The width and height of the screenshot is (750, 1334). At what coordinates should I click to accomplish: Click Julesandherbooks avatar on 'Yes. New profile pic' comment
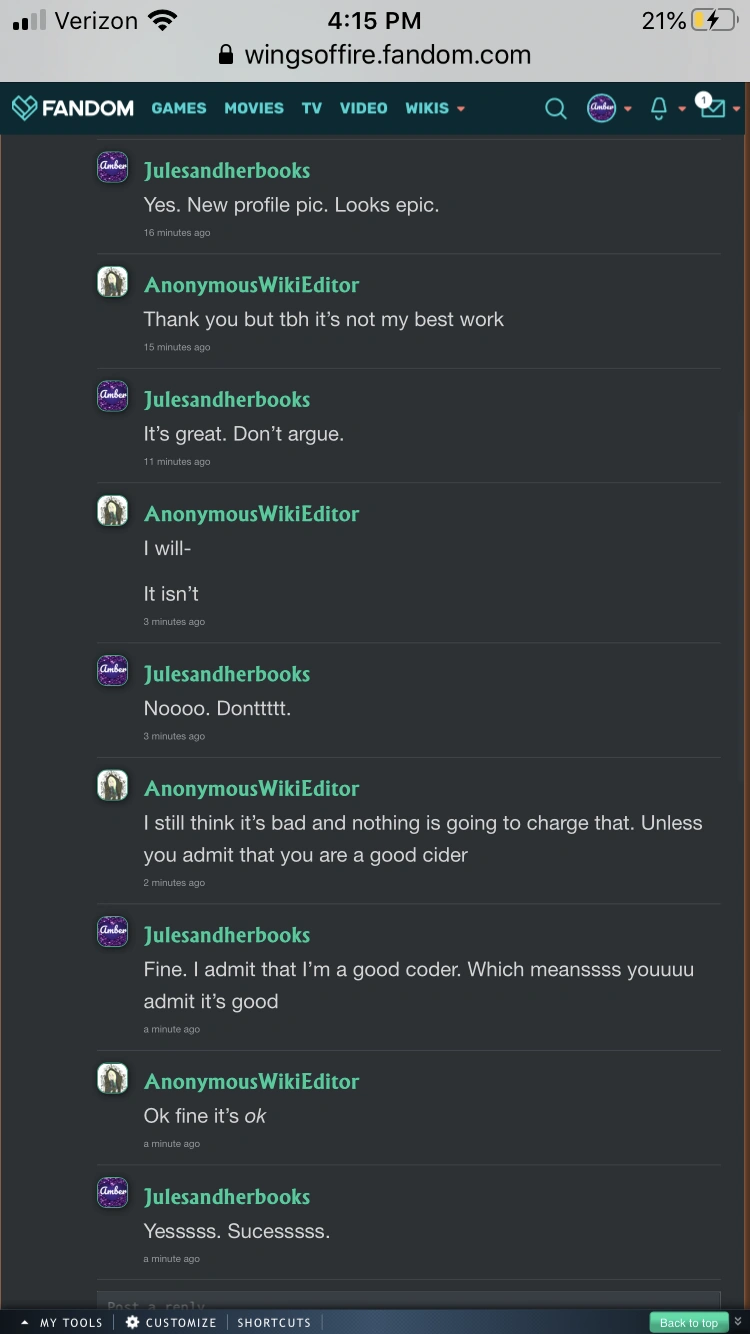112,167
